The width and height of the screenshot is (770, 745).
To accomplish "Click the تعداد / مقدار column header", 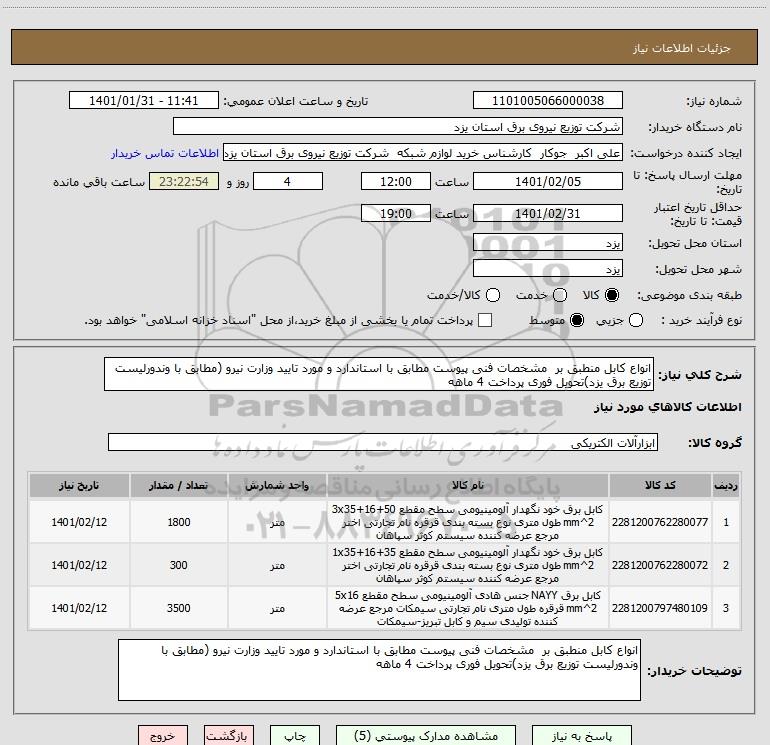I will coord(178,486).
